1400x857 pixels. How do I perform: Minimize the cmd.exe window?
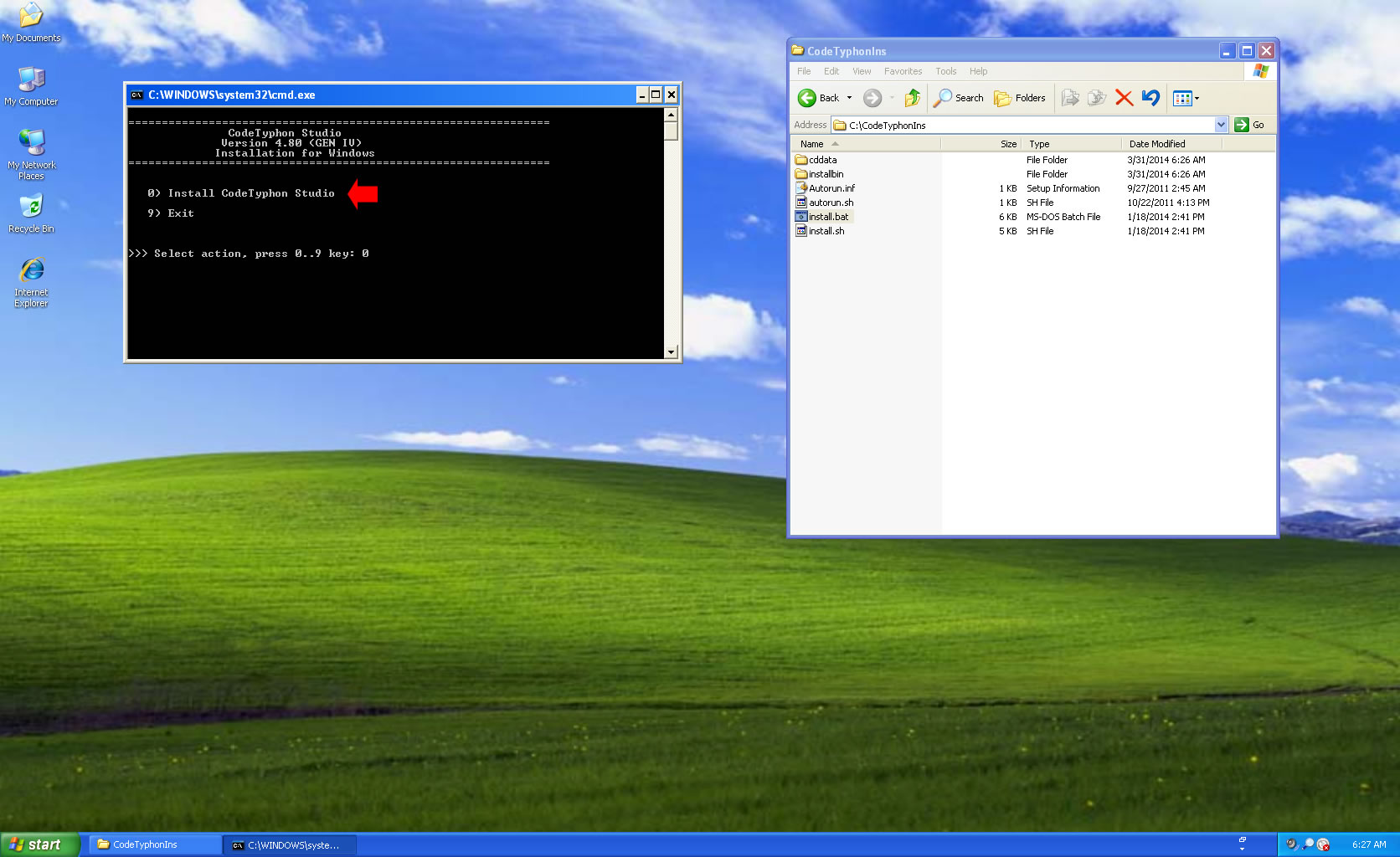[642, 95]
